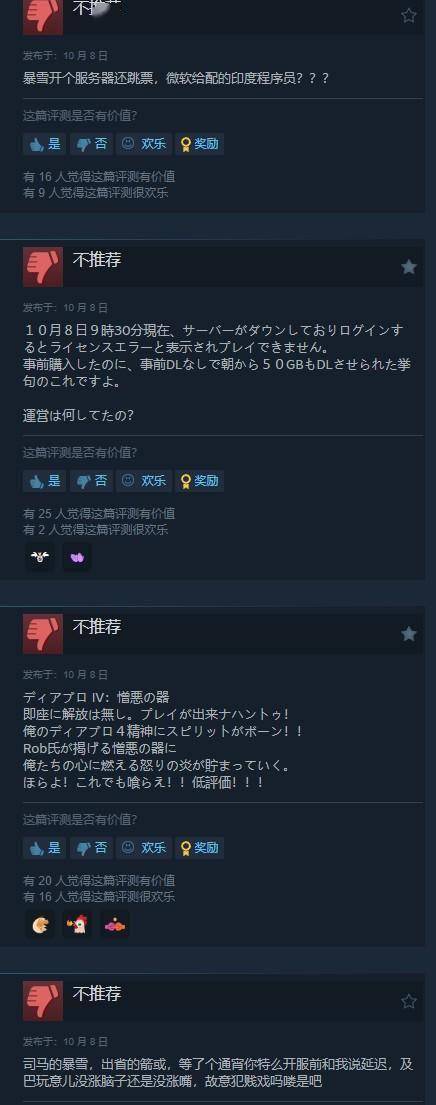Vote 是 on the 暴雪开个服务器 review

coord(44,144)
